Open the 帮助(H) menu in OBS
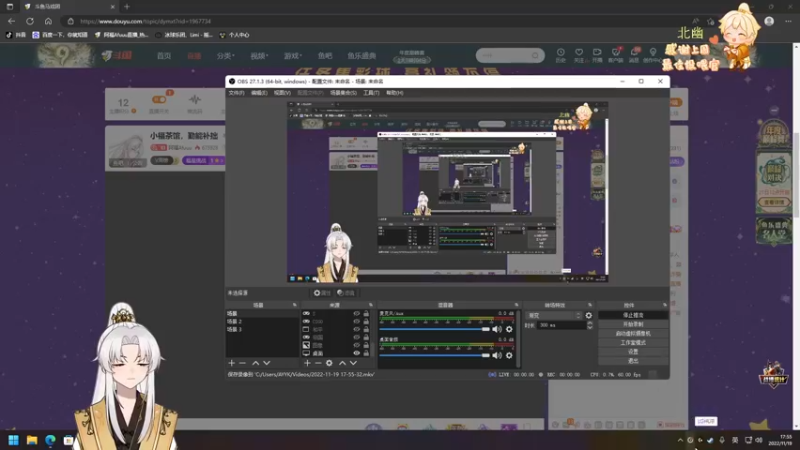800x450 pixels. [394, 93]
